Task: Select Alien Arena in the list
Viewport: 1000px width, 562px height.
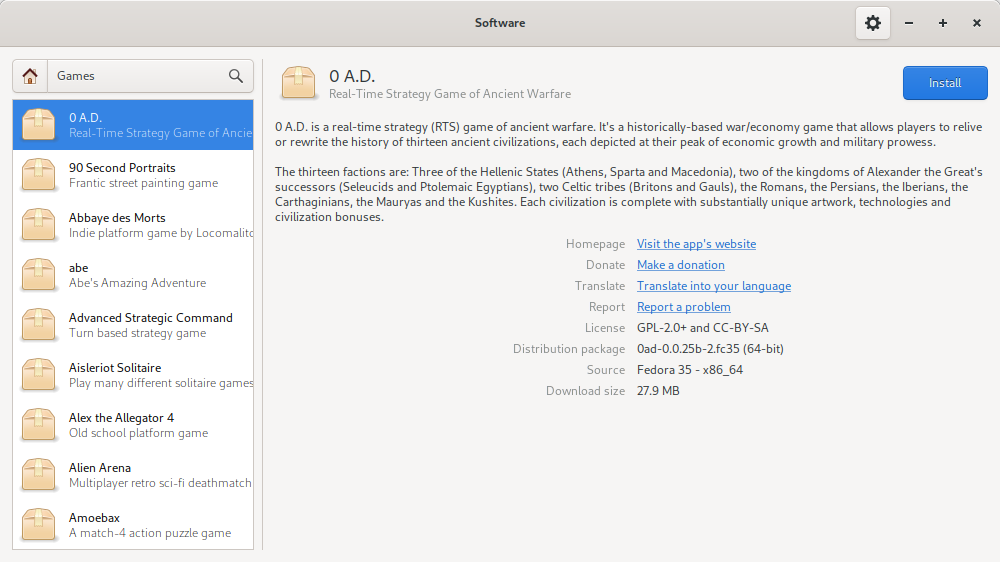Action: point(133,475)
